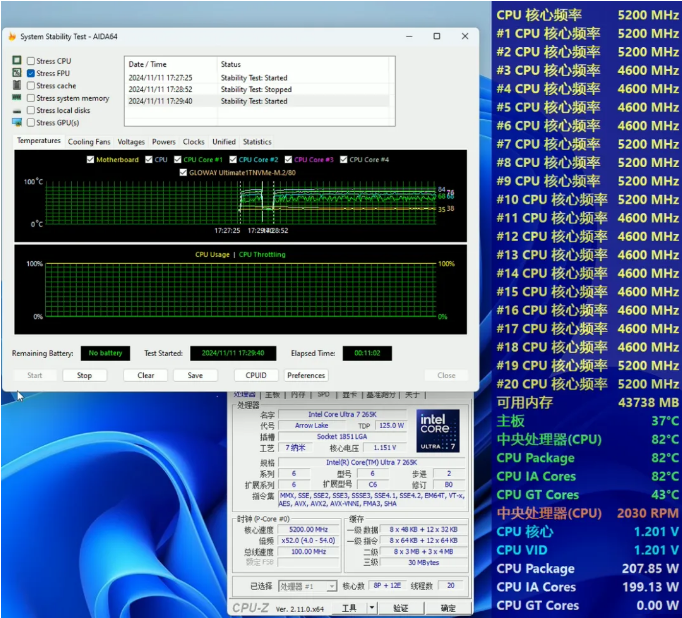Click the AIDA64 flame icon in title bar
This screenshot has width=682, height=618.
click(12, 37)
